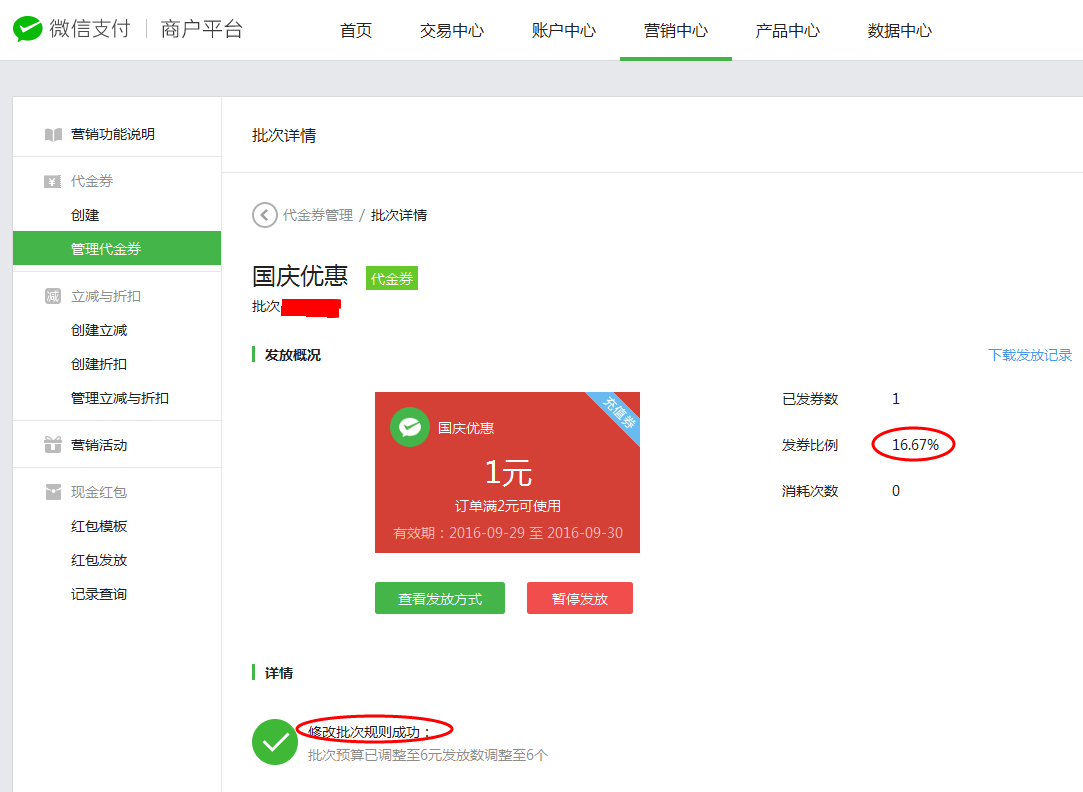Open the 交易中心 tab
This screenshot has width=1083, height=792.
[x=452, y=30]
